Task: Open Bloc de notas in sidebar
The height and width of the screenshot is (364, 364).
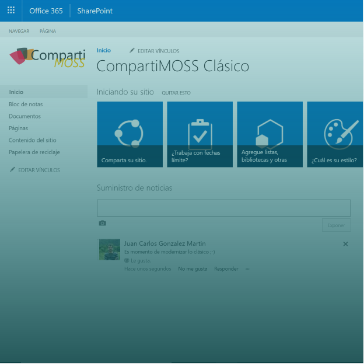Action: 26,104
